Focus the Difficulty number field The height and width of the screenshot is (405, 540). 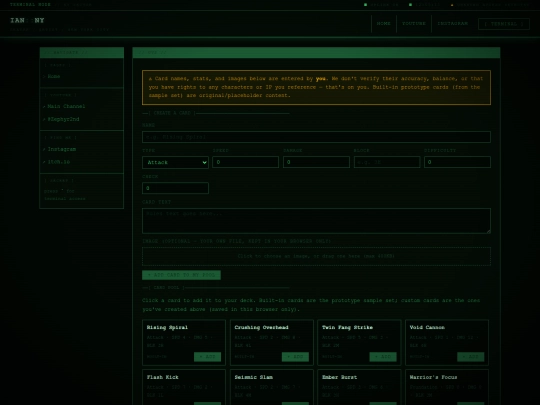pyautogui.click(x=457, y=162)
